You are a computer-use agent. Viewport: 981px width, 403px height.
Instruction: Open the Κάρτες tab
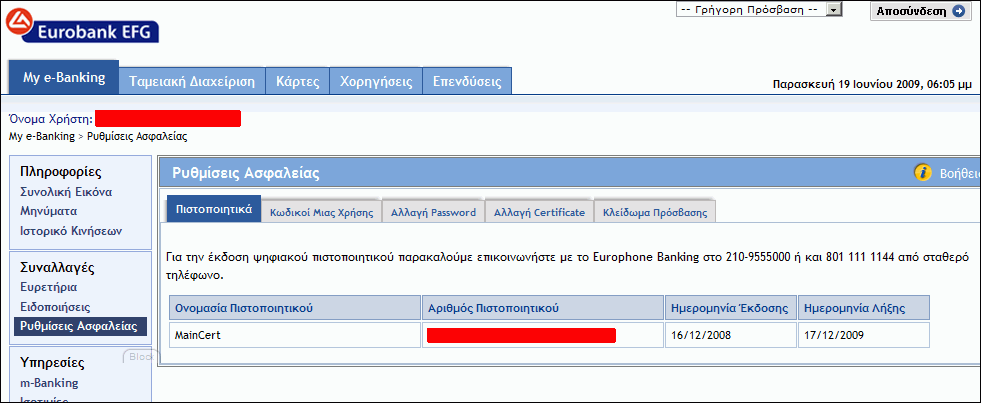tap(298, 81)
